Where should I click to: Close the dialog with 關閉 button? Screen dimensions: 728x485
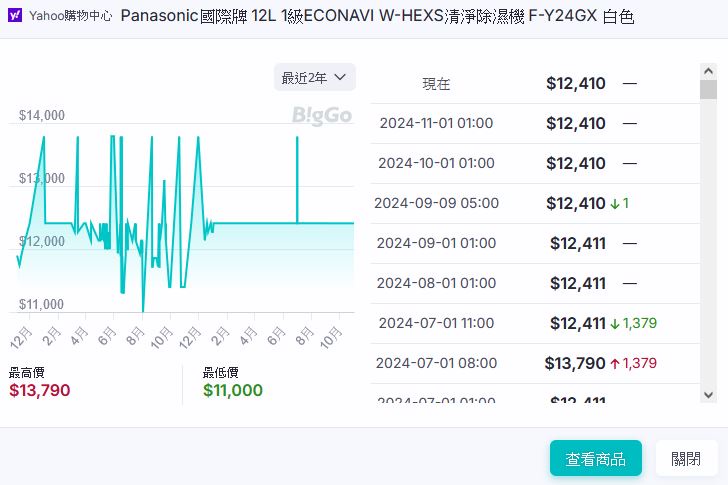(x=686, y=459)
